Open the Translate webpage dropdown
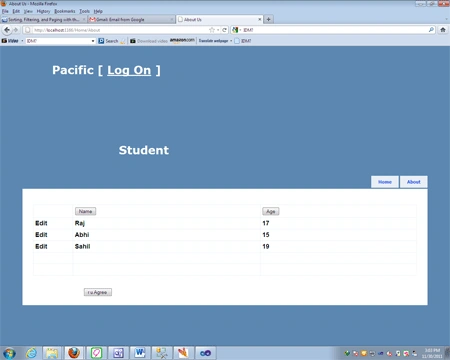Image resolution: width=450 pixels, height=360 pixels. 215,41
